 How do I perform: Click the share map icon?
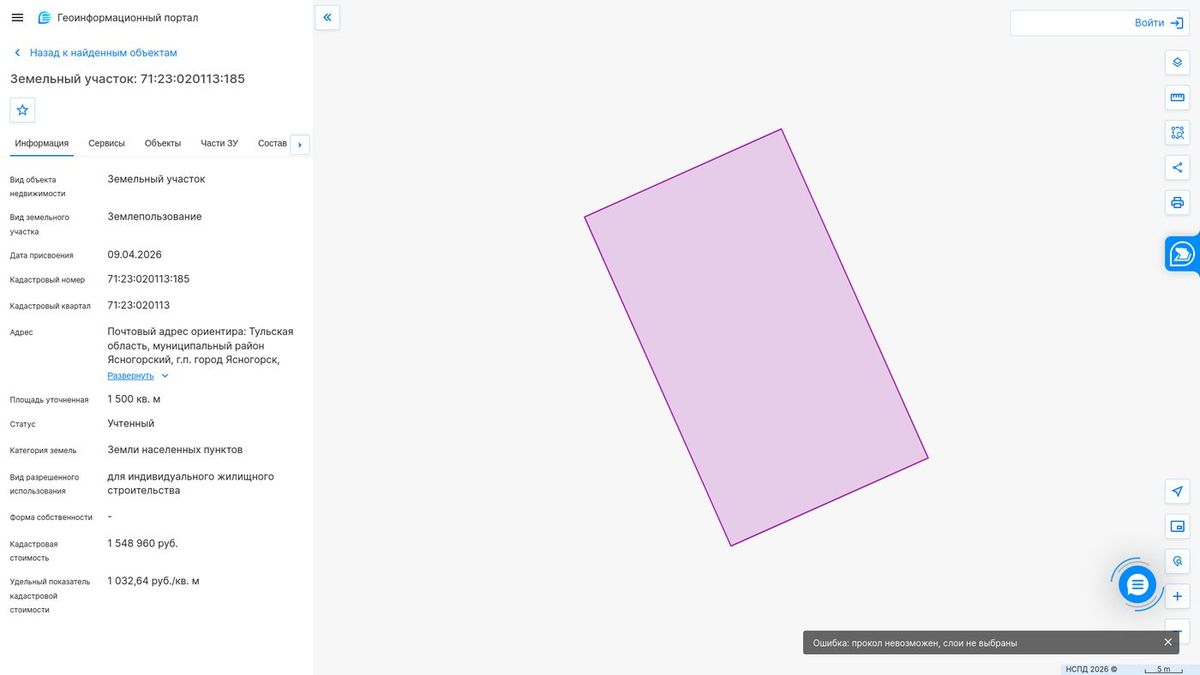[x=1177, y=167]
